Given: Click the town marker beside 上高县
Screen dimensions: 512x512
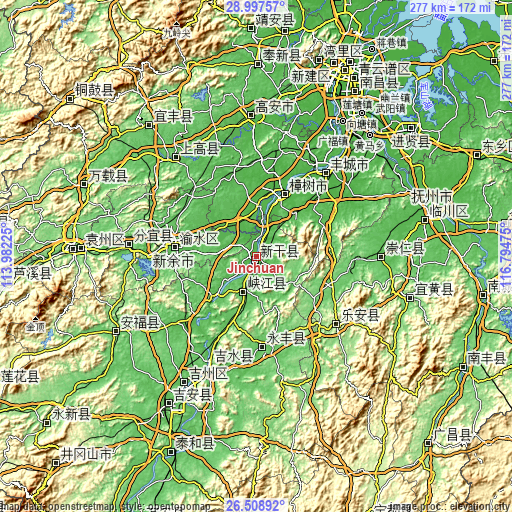Looking at the screenshot, I should pyautogui.click(x=176, y=157).
